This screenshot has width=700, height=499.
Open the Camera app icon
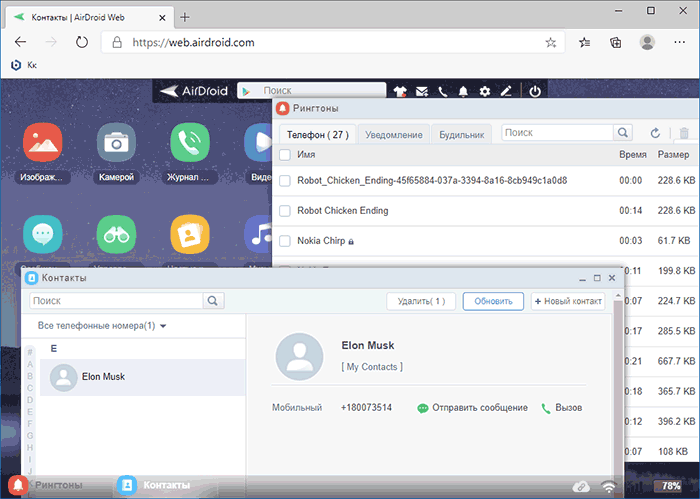[x=116, y=143]
